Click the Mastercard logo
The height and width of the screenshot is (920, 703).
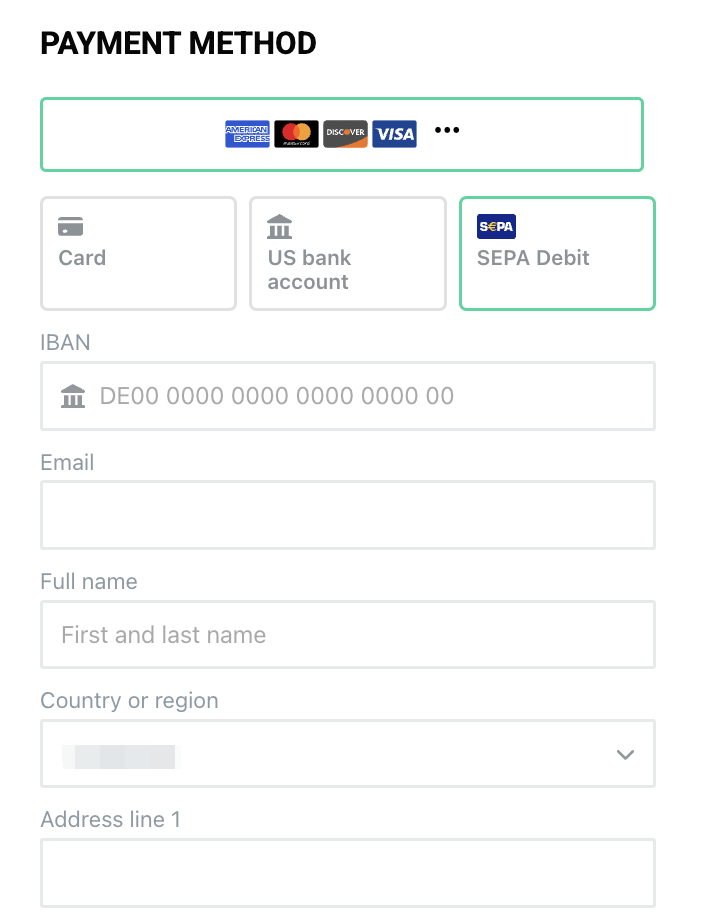coord(296,134)
